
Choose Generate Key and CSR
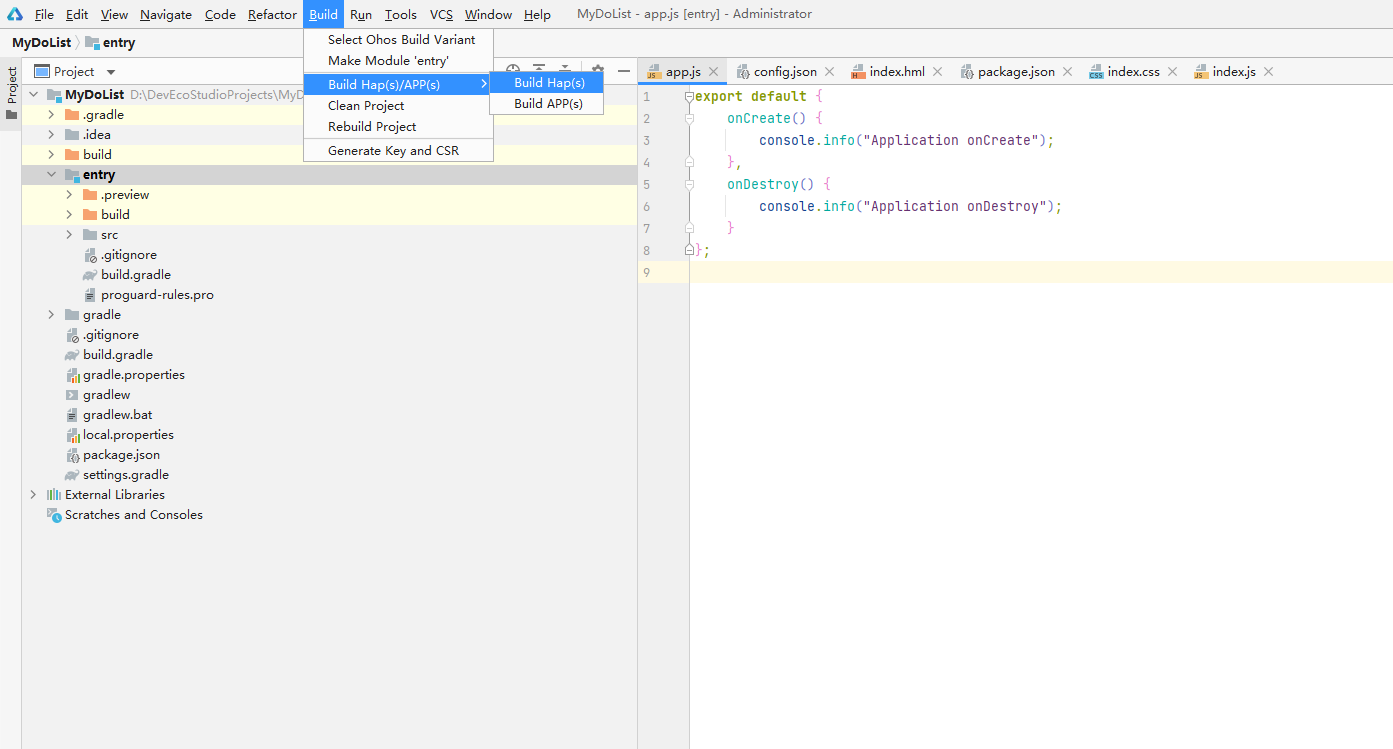(398, 151)
